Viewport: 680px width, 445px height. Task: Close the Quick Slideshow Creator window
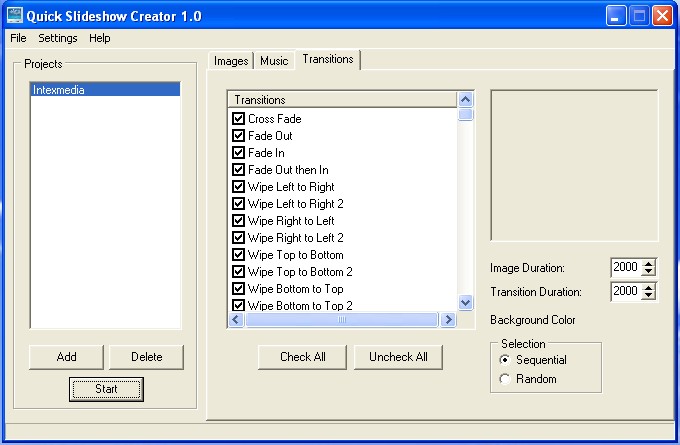pos(662,16)
